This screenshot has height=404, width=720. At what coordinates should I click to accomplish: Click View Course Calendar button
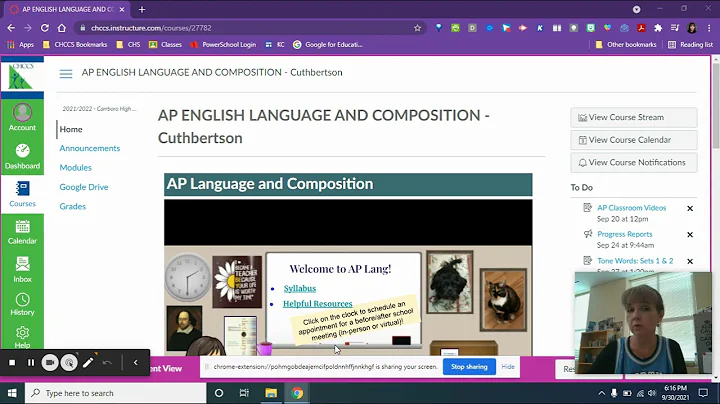coord(634,140)
